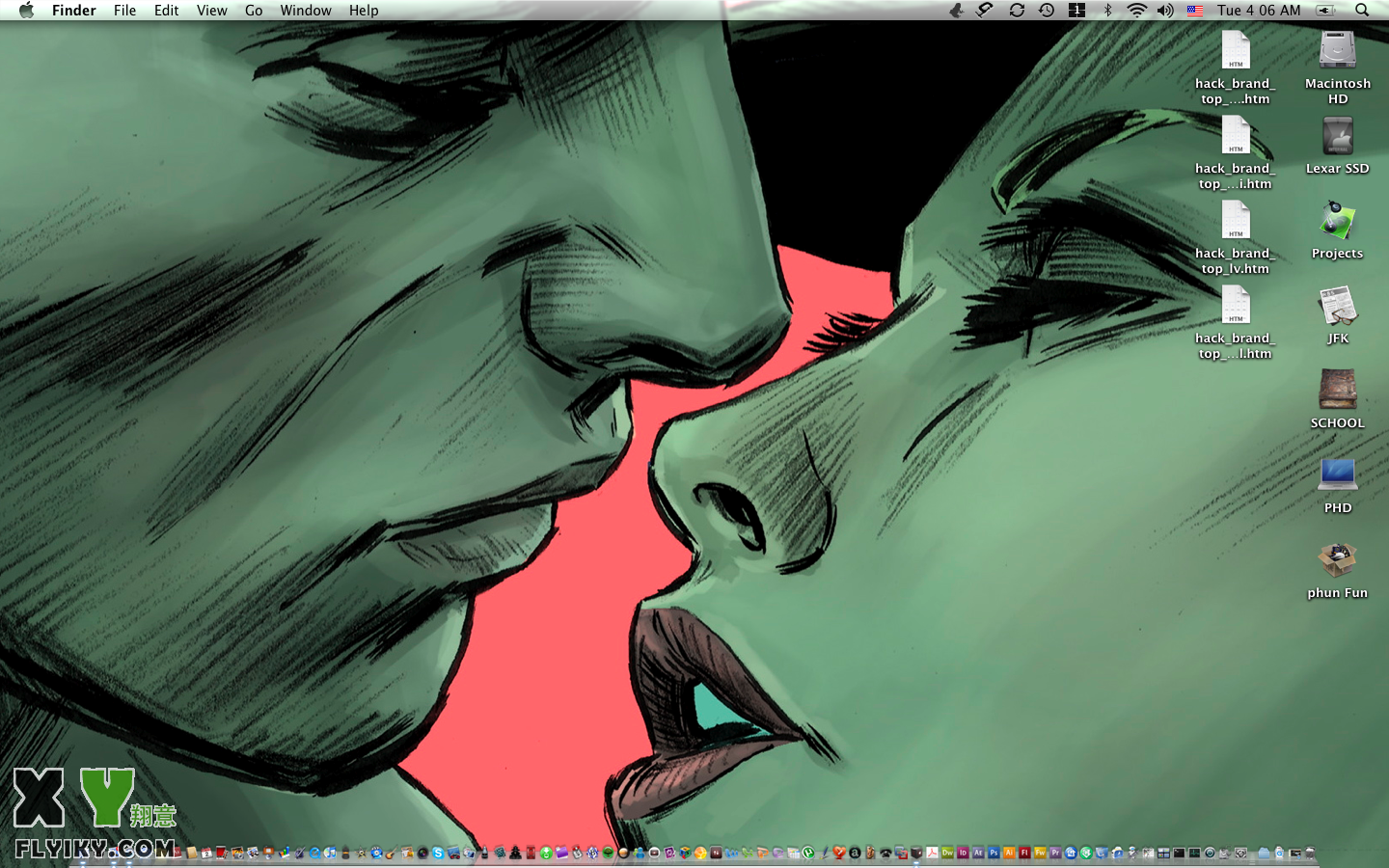Open the View menu
Viewport: 1389px width, 868px height.
pos(211,10)
